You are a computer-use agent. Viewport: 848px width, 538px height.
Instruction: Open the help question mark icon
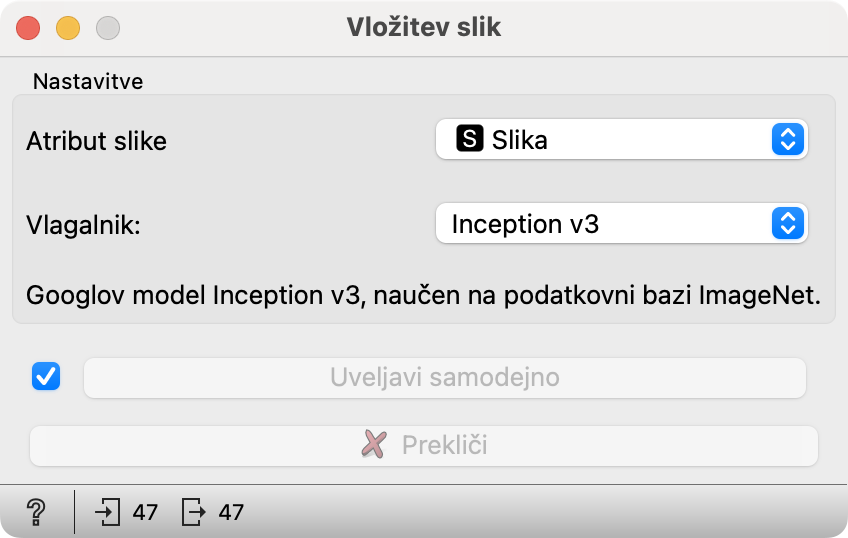pyautogui.click(x=36, y=512)
